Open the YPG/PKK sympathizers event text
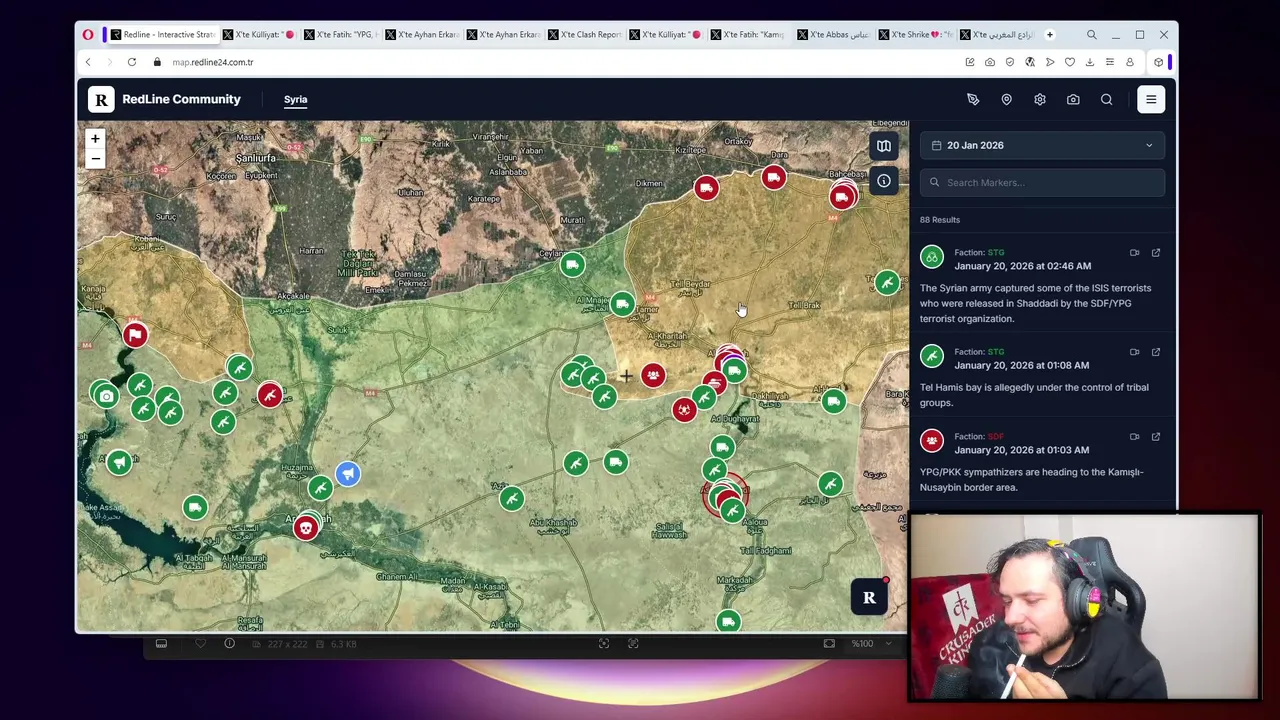Viewport: 1280px width, 720px height. (x=1031, y=480)
